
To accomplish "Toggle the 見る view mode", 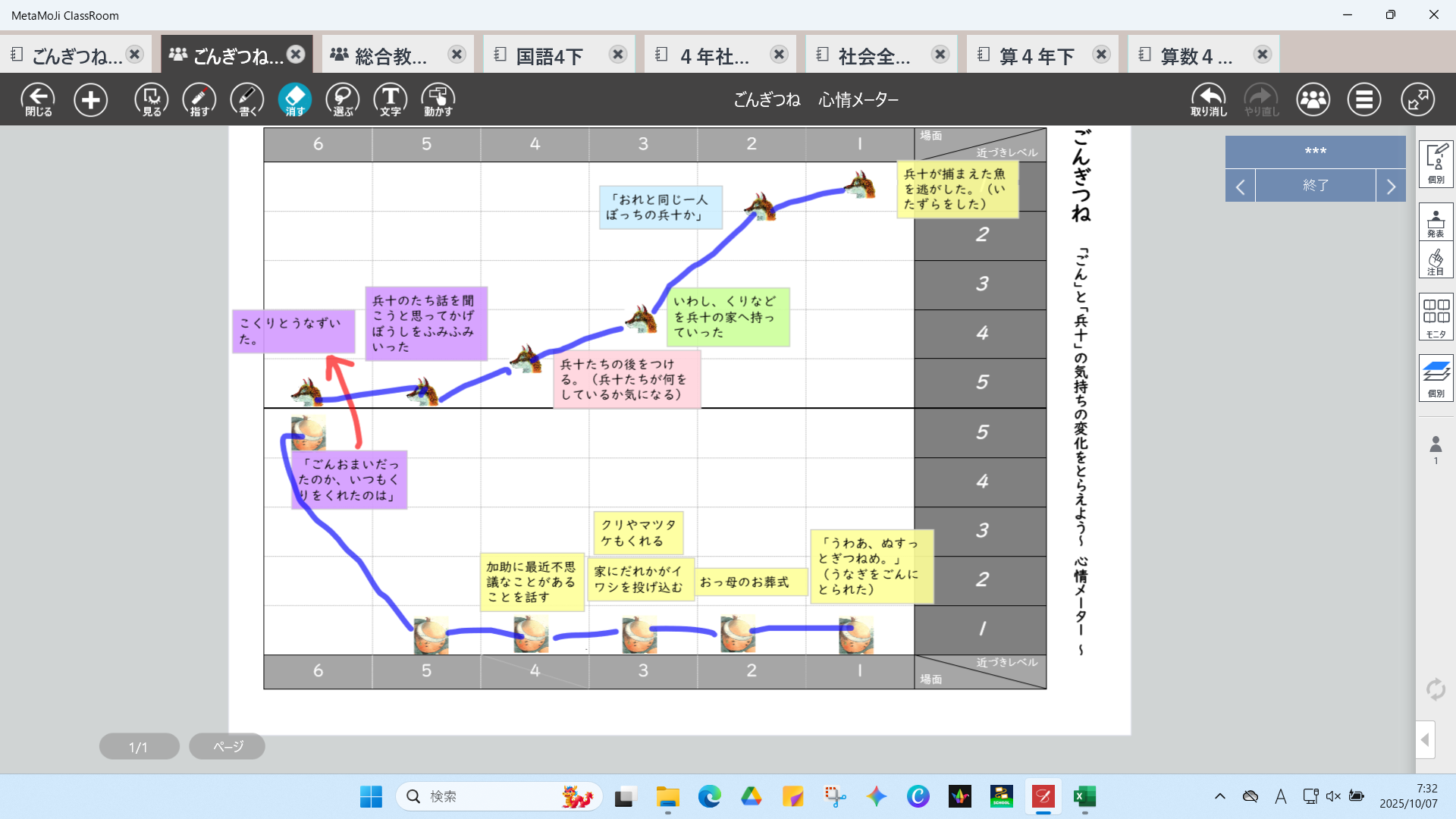I will coord(152,99).
